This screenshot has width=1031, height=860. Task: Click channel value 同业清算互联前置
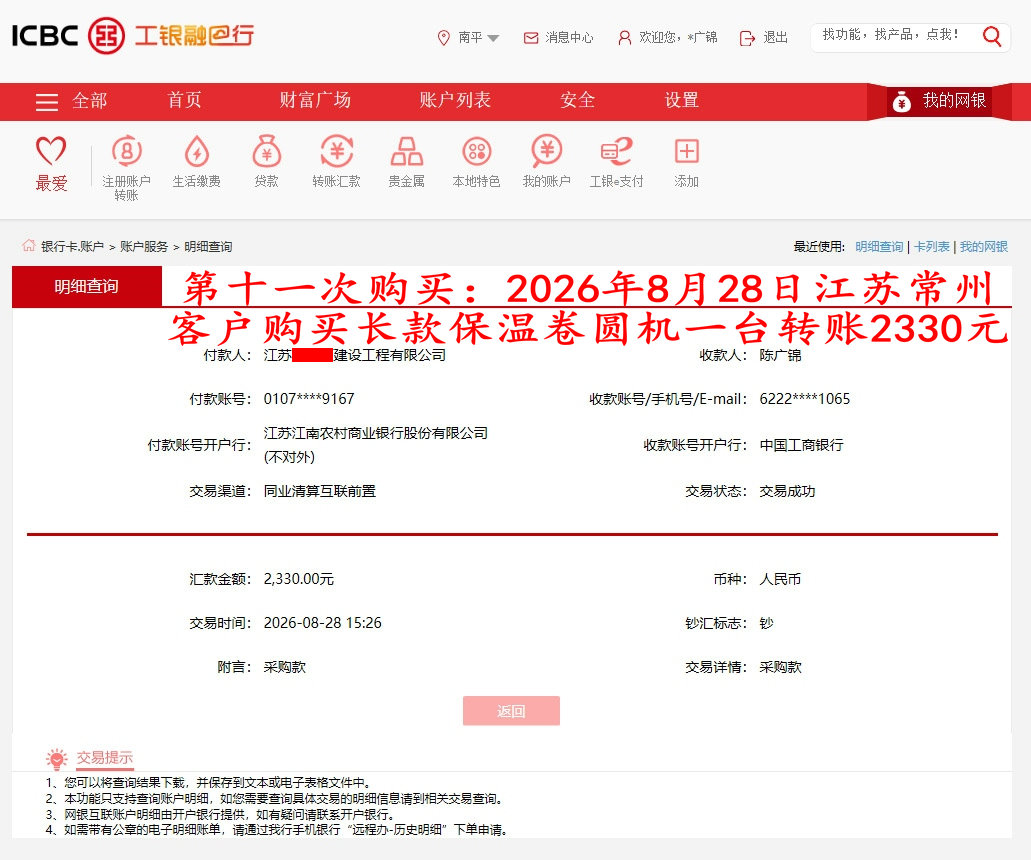click(x=320, y=491)
